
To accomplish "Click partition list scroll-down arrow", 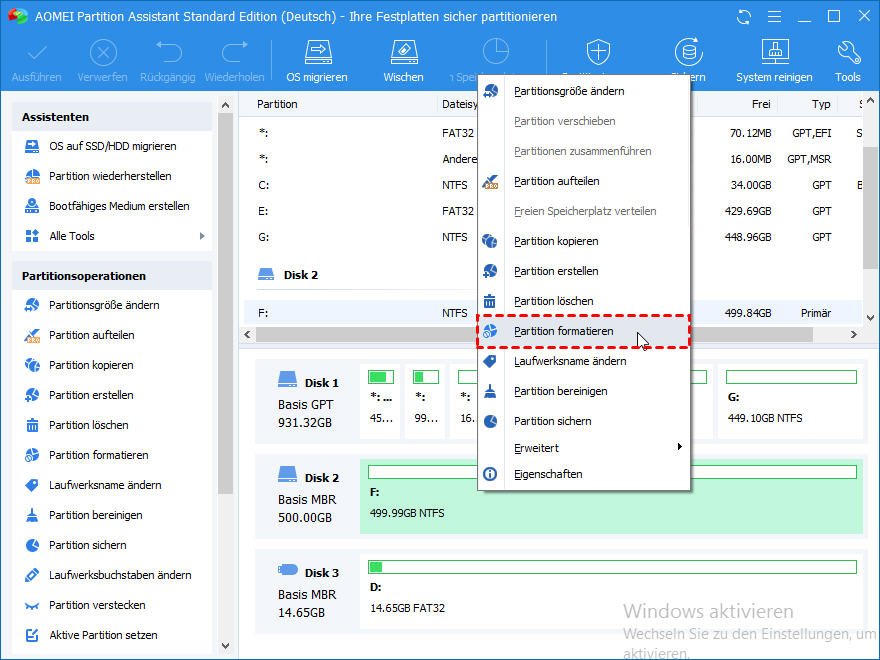I will point(870,318).
